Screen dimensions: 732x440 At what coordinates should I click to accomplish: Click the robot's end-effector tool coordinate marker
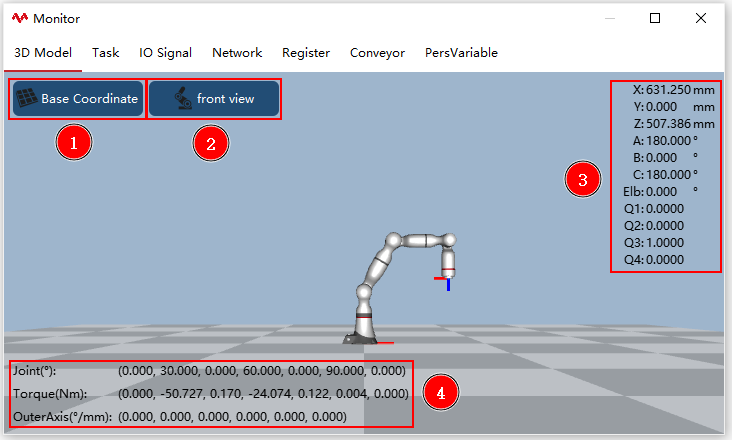tap(444, 283)
